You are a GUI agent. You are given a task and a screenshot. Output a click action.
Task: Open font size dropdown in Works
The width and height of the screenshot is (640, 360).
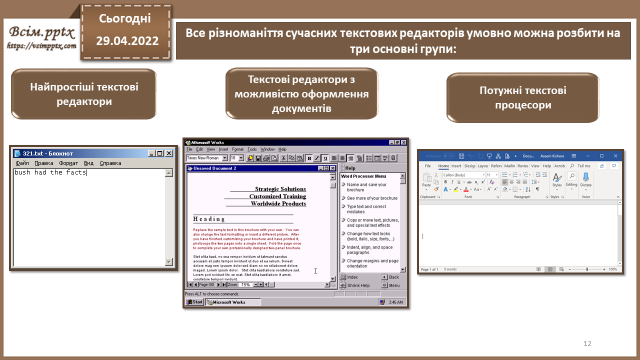[241, 158]
